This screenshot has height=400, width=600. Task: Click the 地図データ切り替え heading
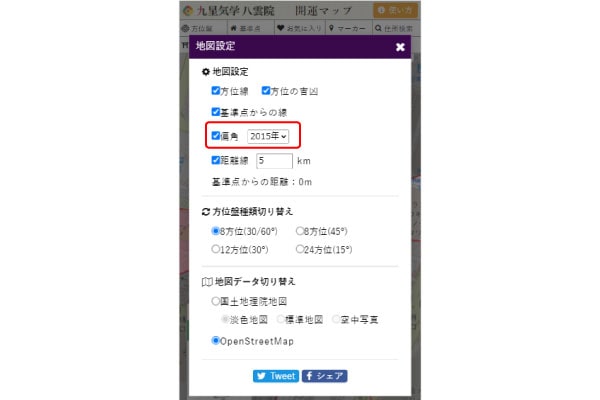click(x=255, y=281)
